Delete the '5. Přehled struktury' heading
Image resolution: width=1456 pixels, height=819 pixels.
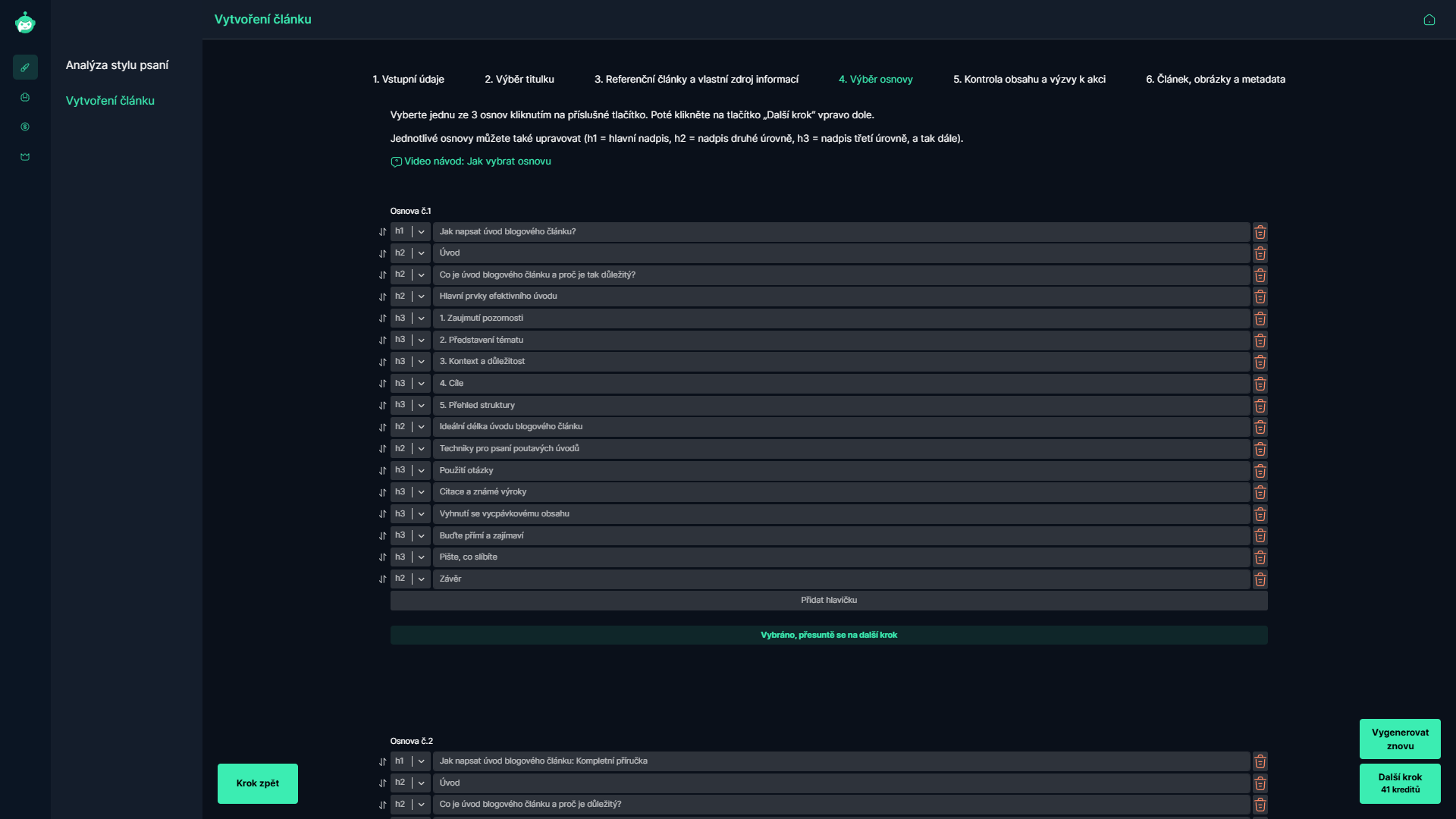[x=1260, y=406]
